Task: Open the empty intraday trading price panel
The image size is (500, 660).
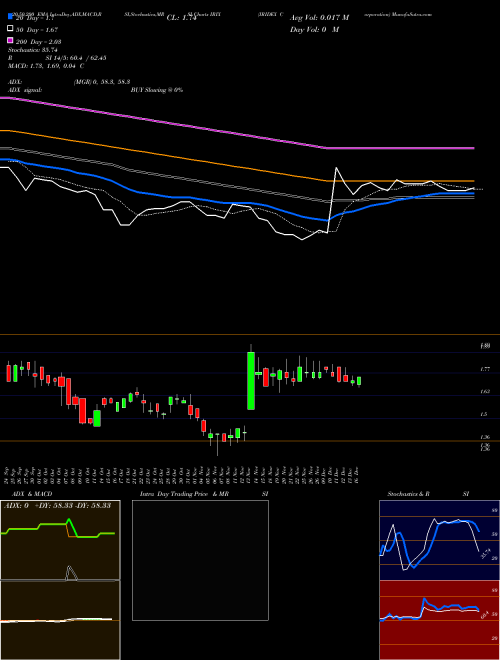Action: click(200, 560)
